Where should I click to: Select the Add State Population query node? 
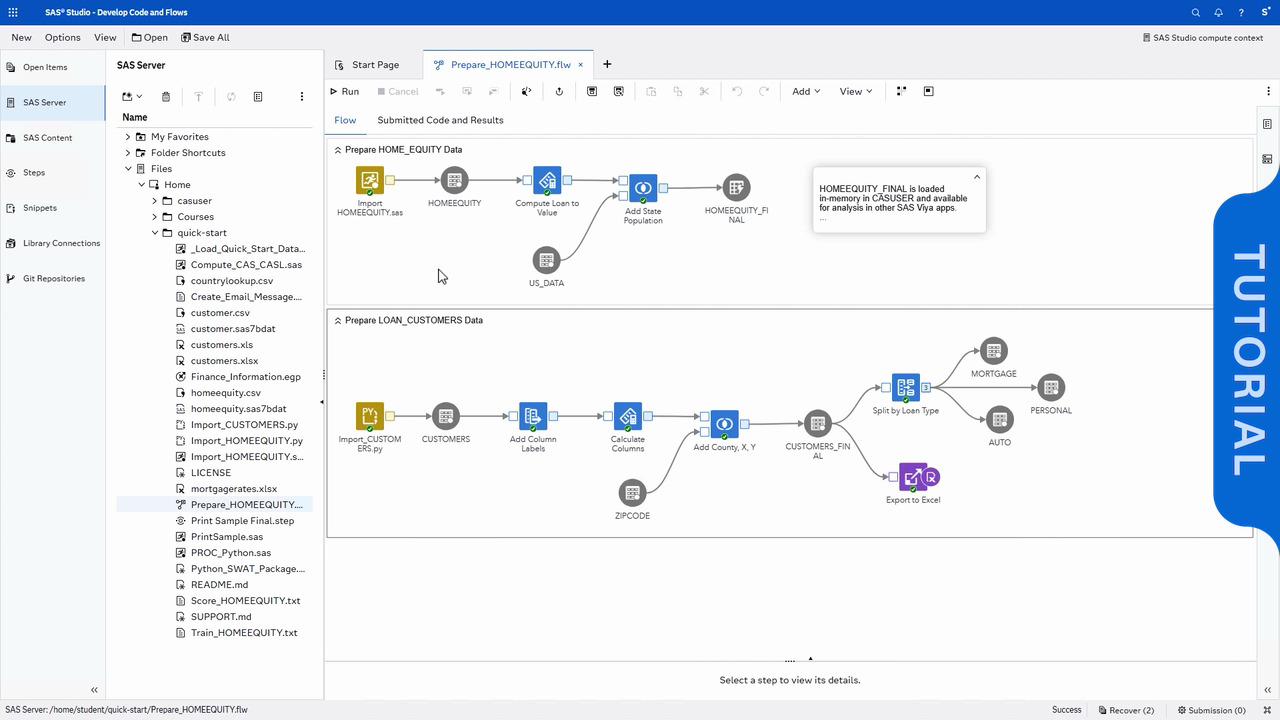[x=643, y=188]
